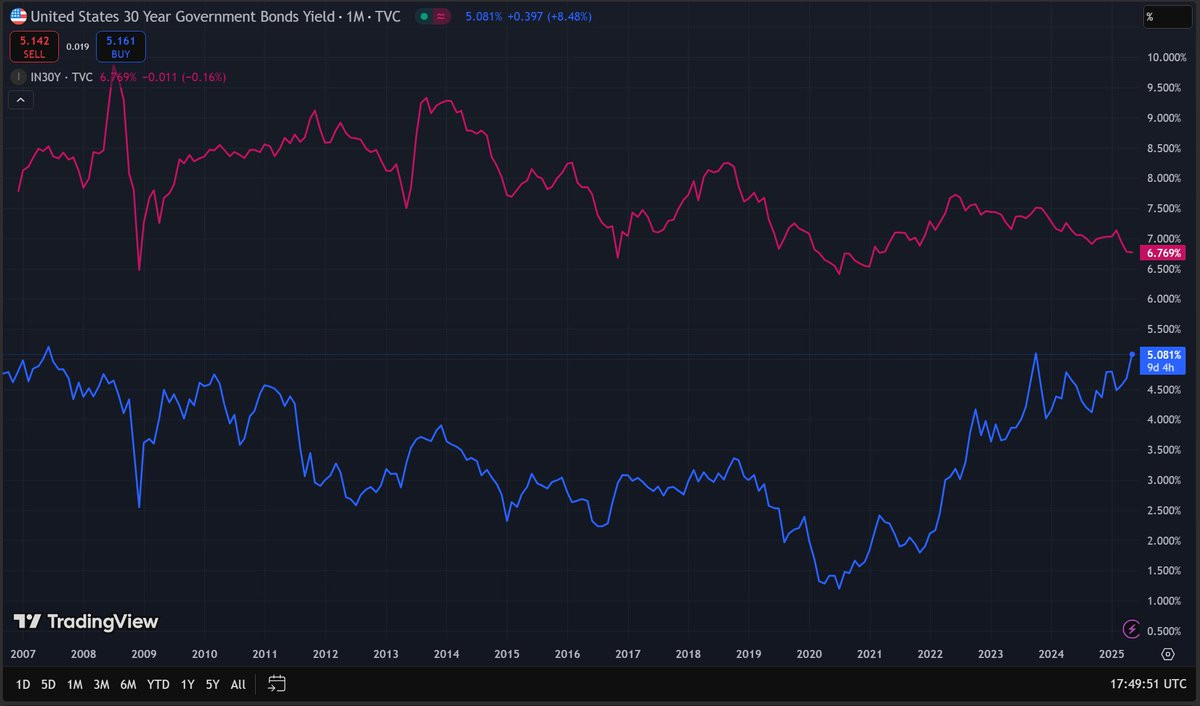1200x706 pixels.
Task: Click the 2023 time axis label
Action: [990, 654]
